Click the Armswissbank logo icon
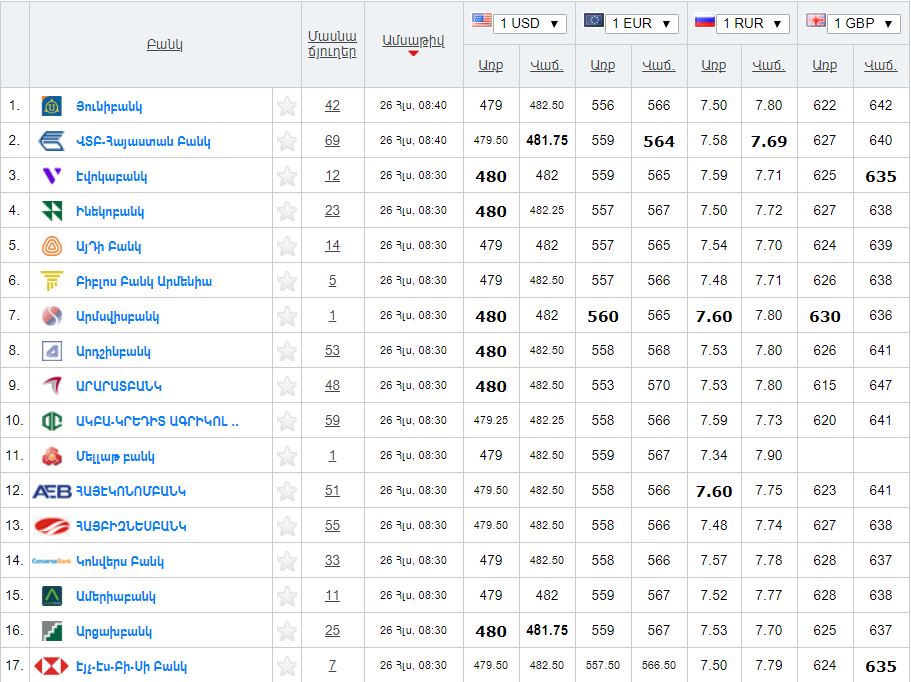 point(52,316)
